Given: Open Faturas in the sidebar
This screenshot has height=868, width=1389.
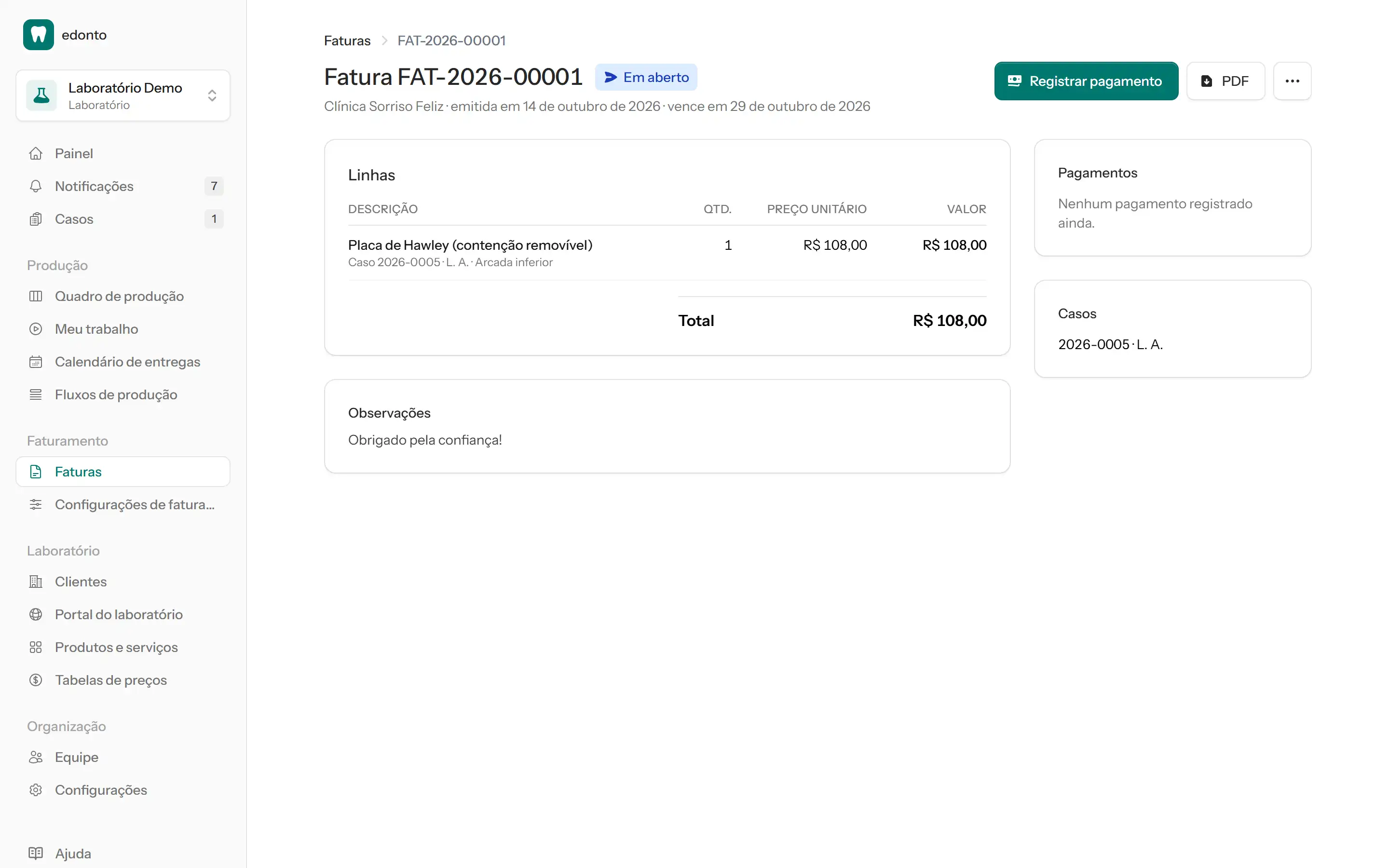Looking at the screenshot, I should [123, 472].
